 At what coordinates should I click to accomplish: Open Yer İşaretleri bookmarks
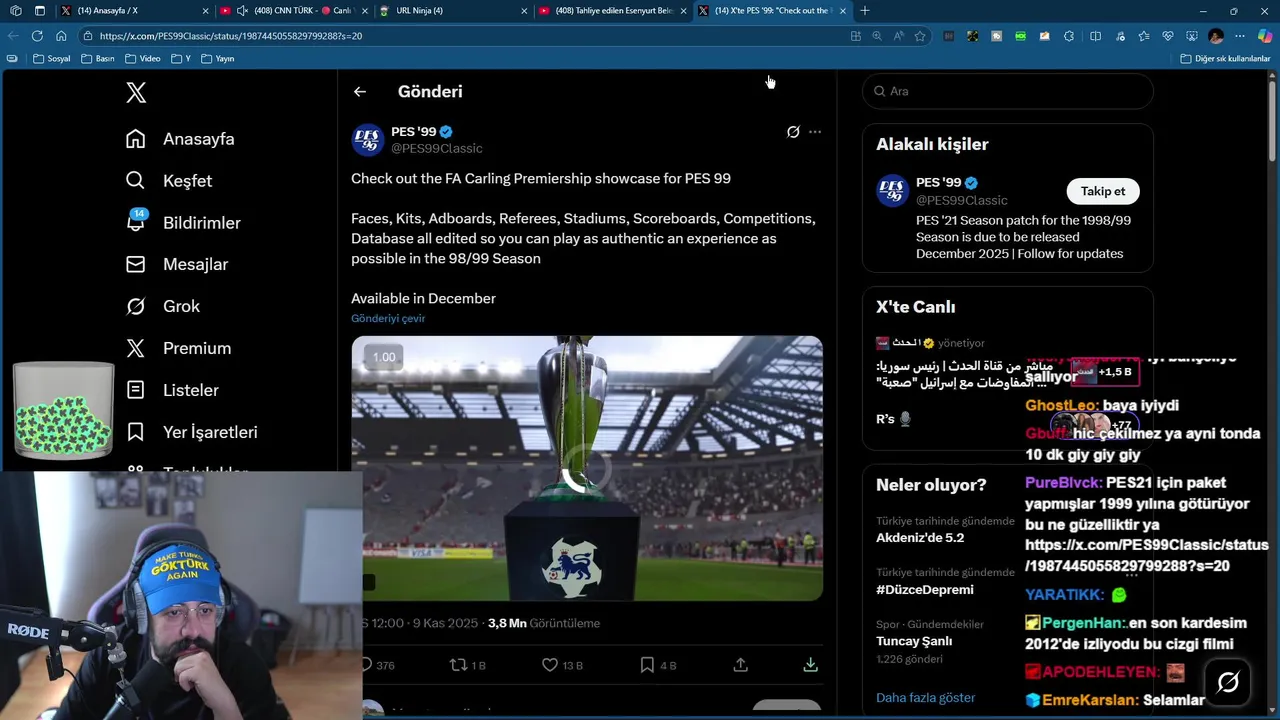[191, 432]
